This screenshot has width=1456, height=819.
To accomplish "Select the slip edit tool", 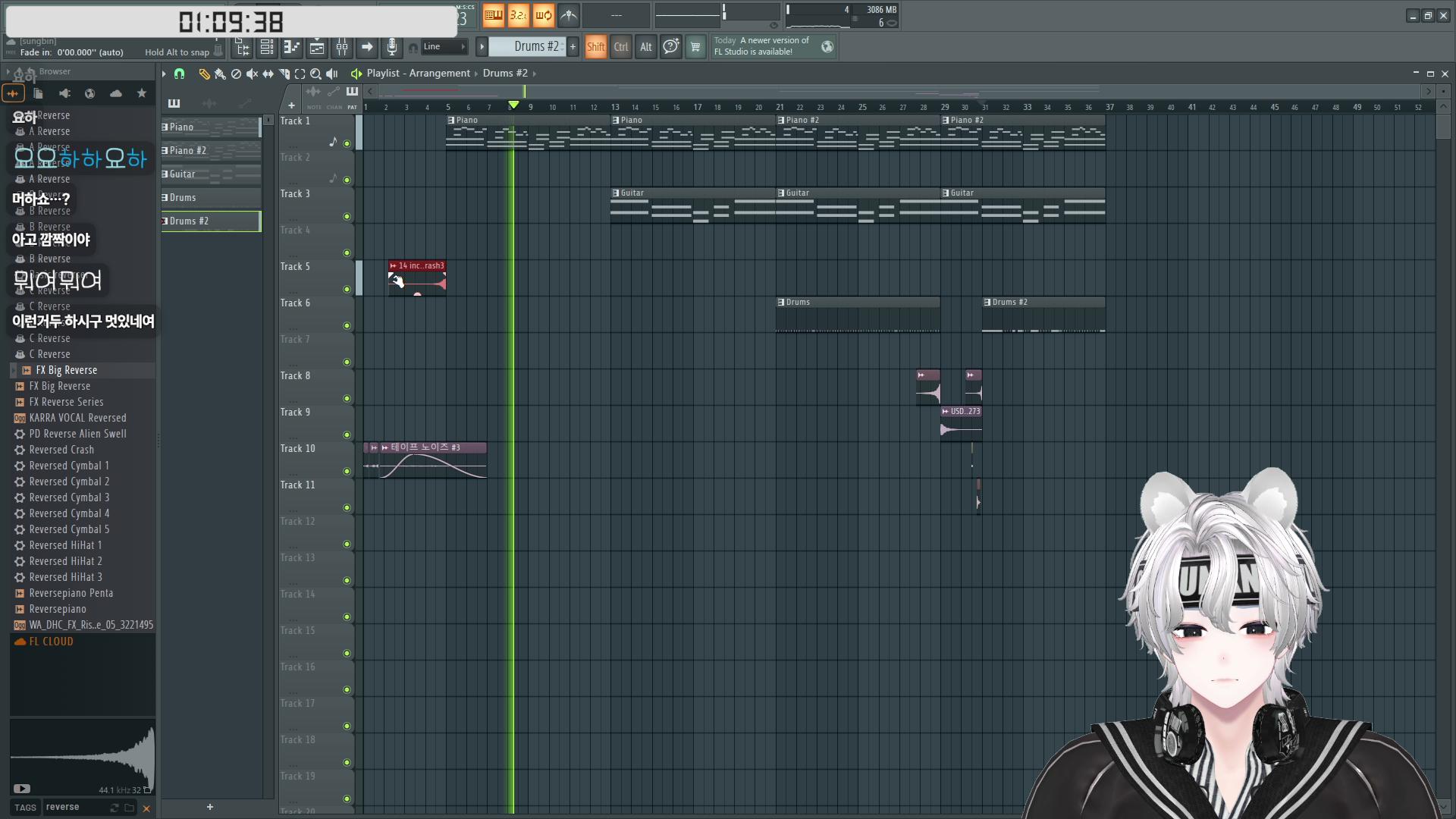I will click(268, 74).
